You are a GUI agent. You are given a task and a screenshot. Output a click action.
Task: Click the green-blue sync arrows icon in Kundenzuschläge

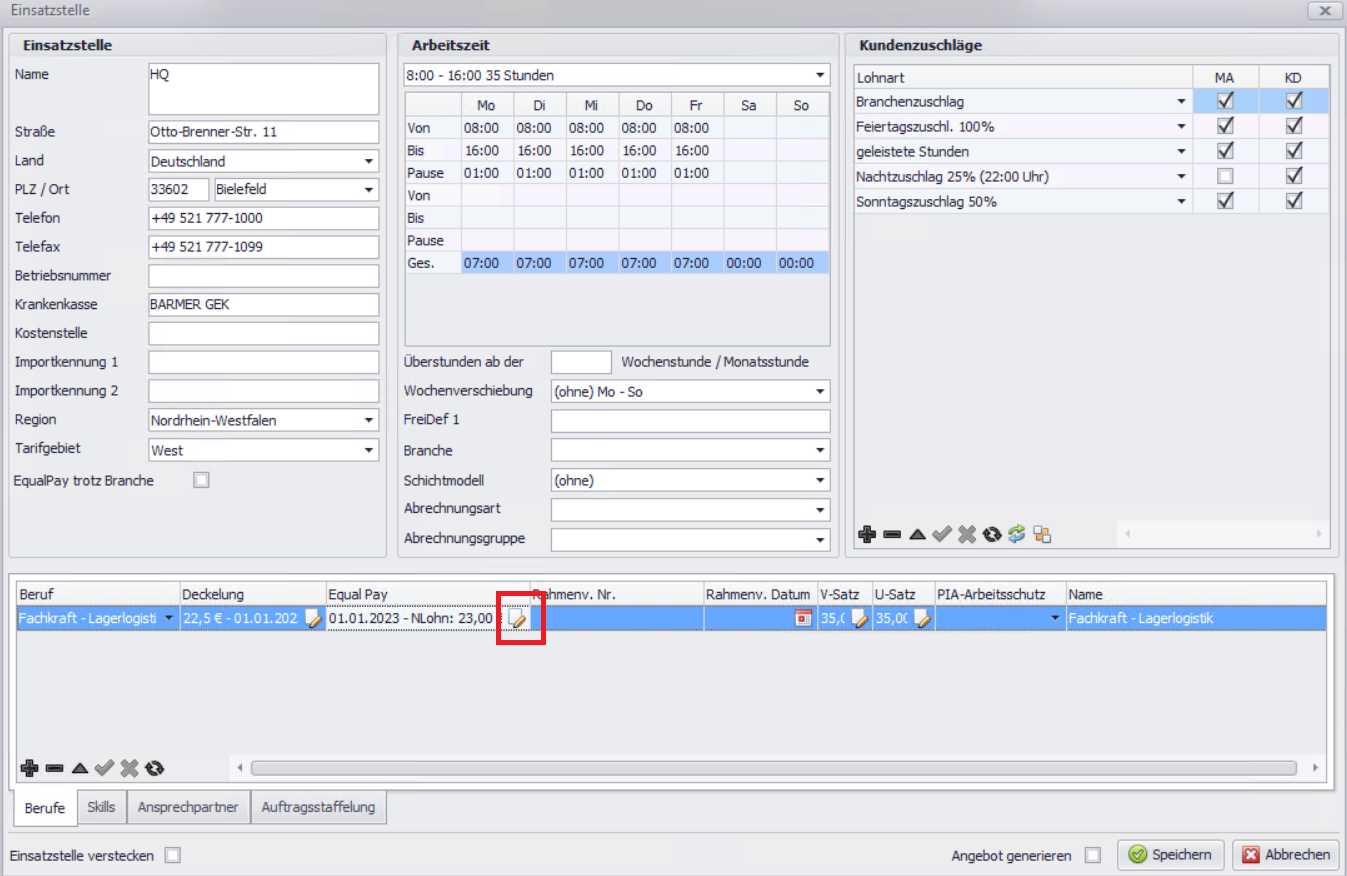[1016, 535]
